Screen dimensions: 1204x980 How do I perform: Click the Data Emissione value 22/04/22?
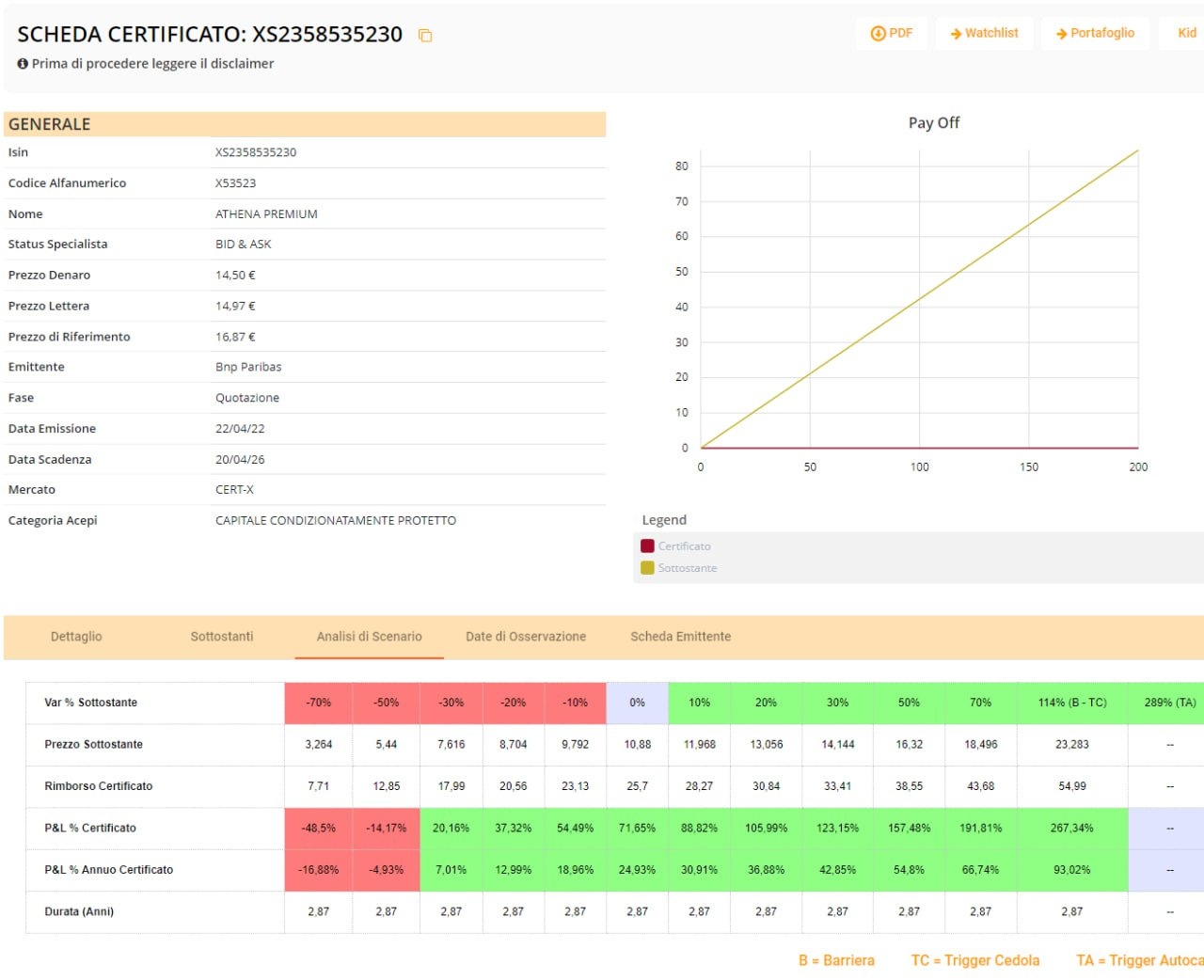(x=240, y=429)
